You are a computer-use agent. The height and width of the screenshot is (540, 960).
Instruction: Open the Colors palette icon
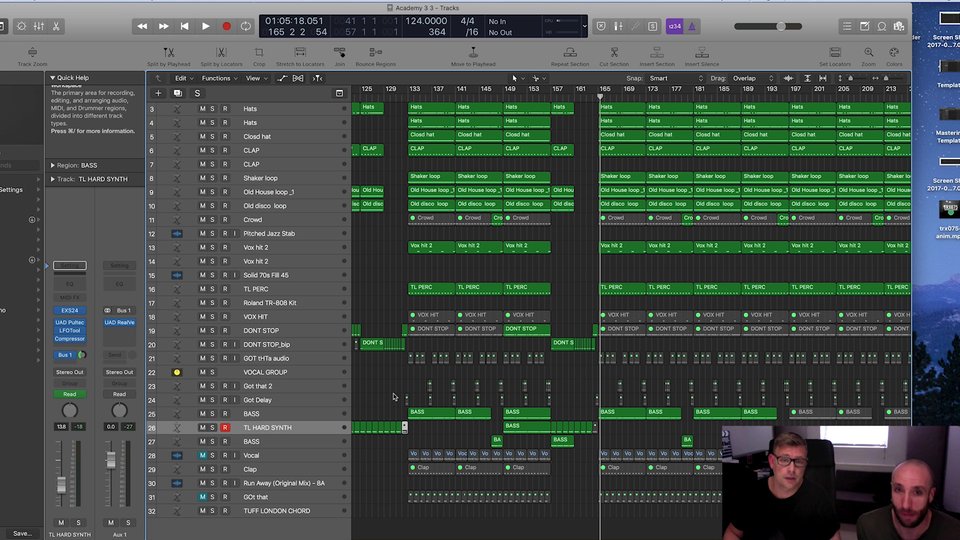point(894,53)
